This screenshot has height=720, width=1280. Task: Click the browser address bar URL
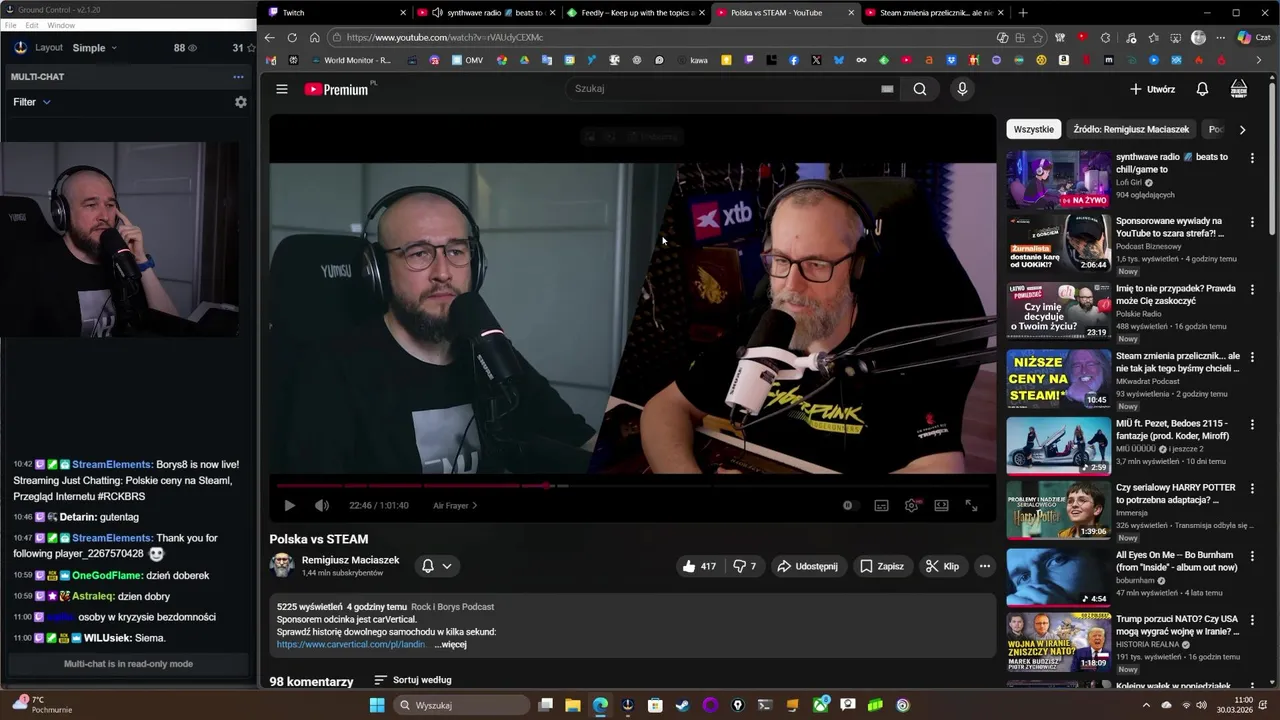pos(445,37)
